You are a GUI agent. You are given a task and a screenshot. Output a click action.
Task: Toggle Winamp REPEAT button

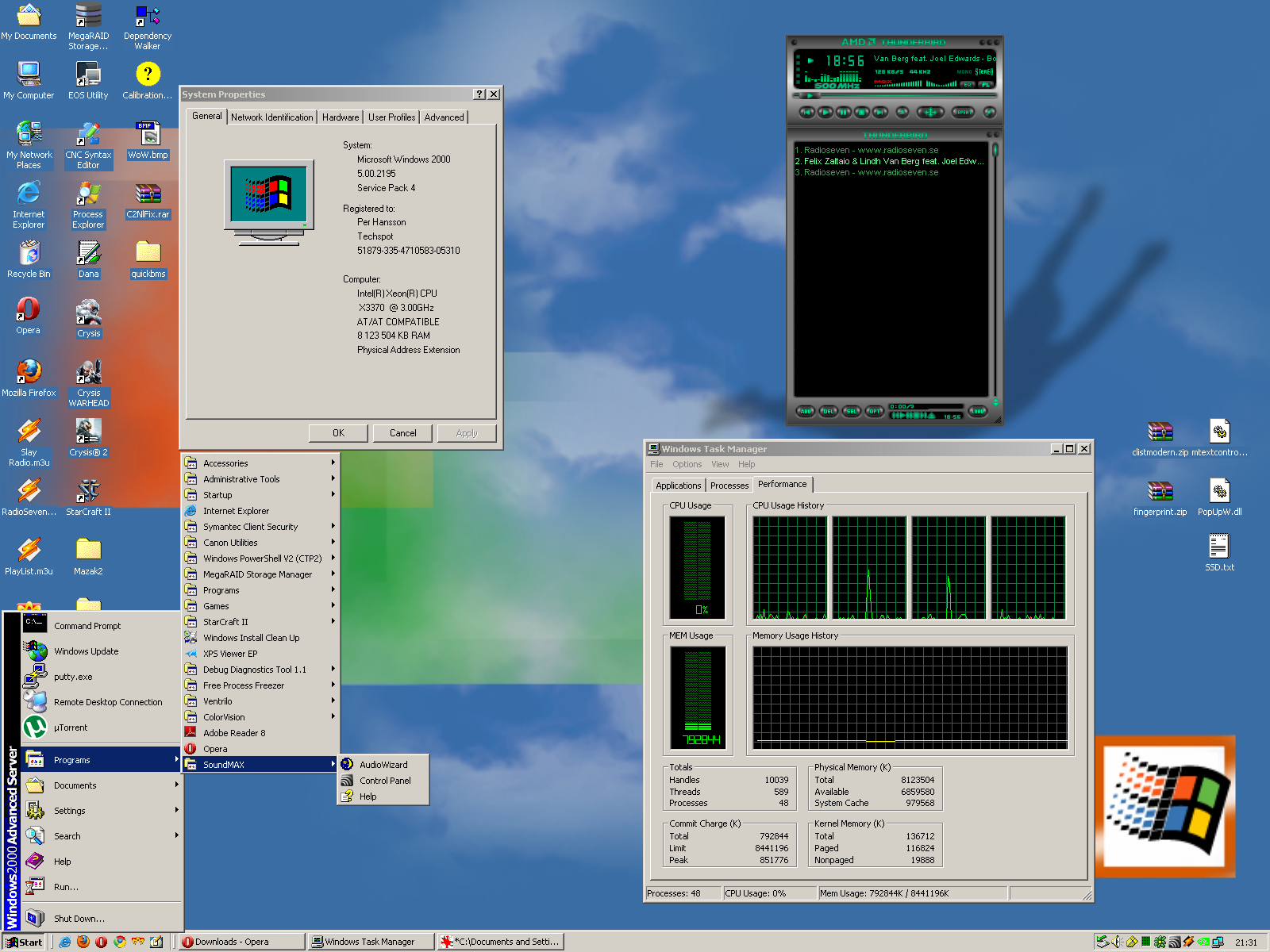click(963, 112)
